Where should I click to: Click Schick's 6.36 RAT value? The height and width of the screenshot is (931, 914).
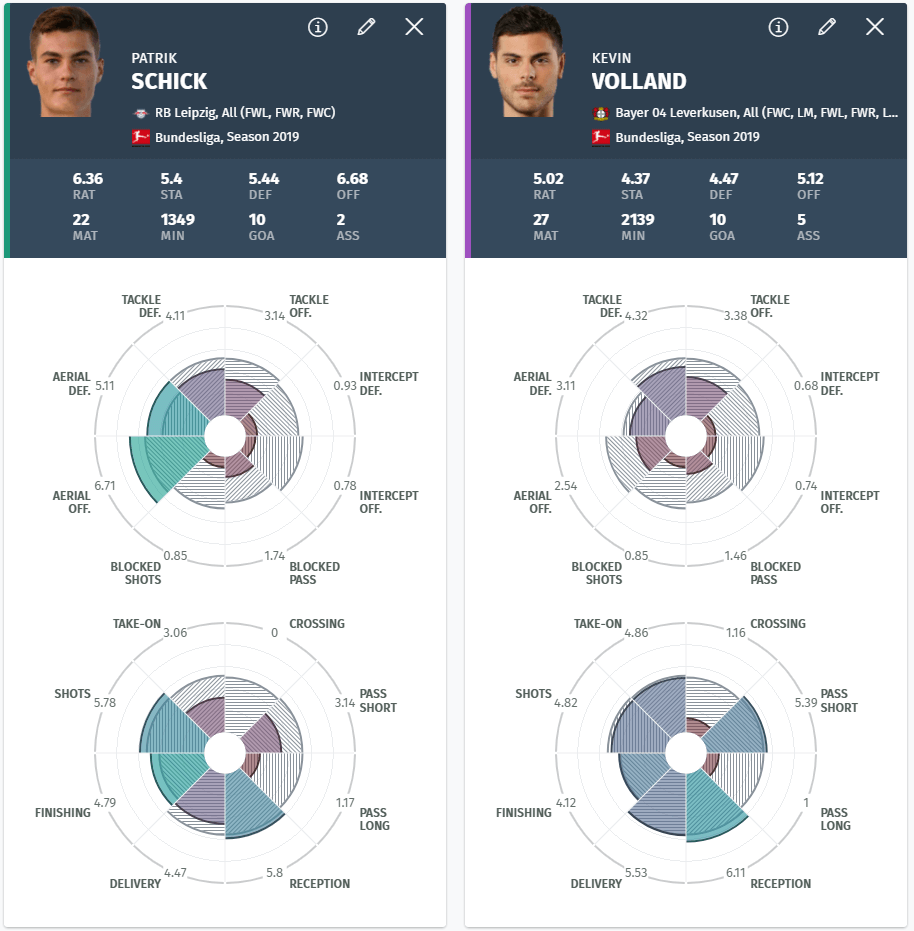tap(88, 179)
